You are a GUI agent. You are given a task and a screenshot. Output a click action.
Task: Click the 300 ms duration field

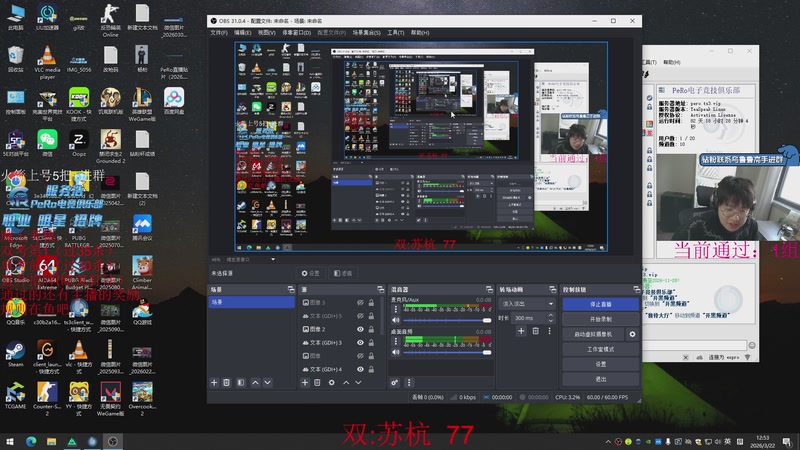[x=529, y=318]
